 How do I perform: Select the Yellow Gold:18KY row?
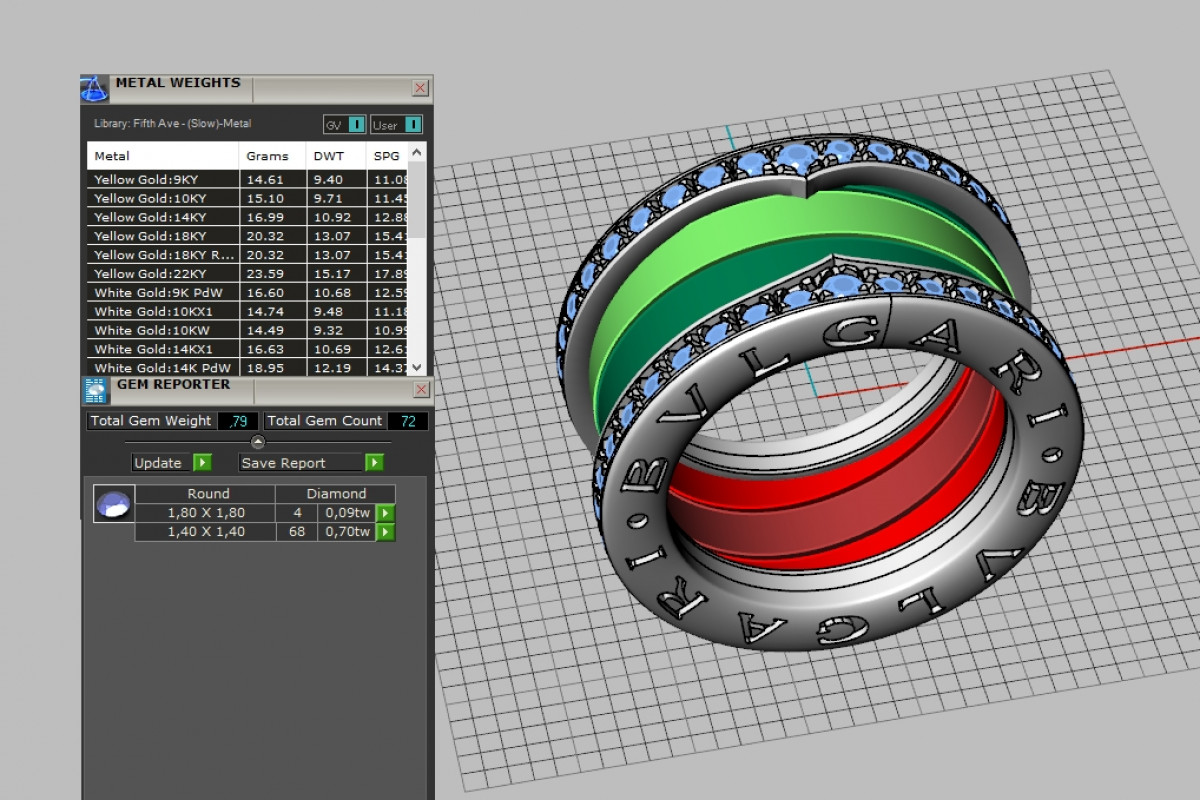tap(150, 236)
